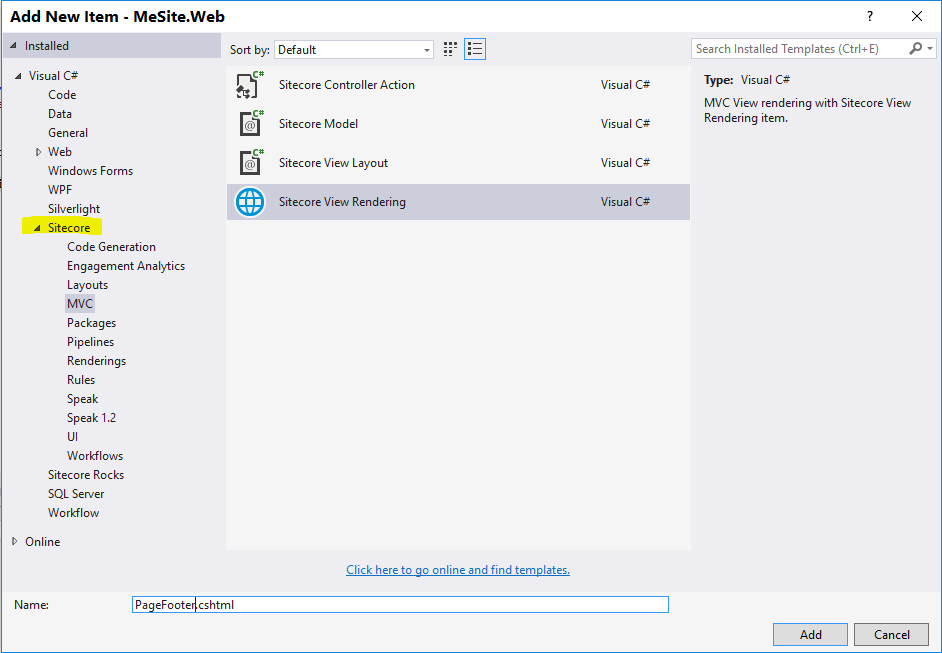
Task: Select the Engagement Analytics category
Action: tap(126, 266)
